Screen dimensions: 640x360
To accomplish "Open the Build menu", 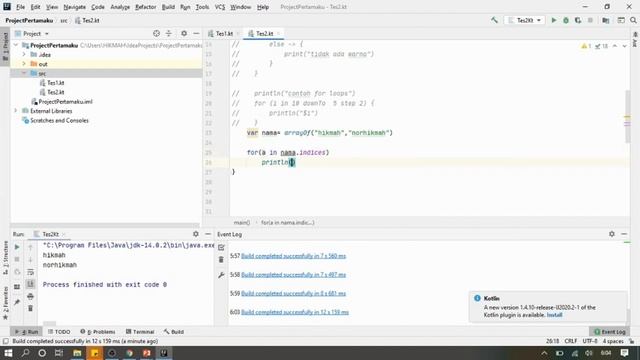I will tap(168, 7).
